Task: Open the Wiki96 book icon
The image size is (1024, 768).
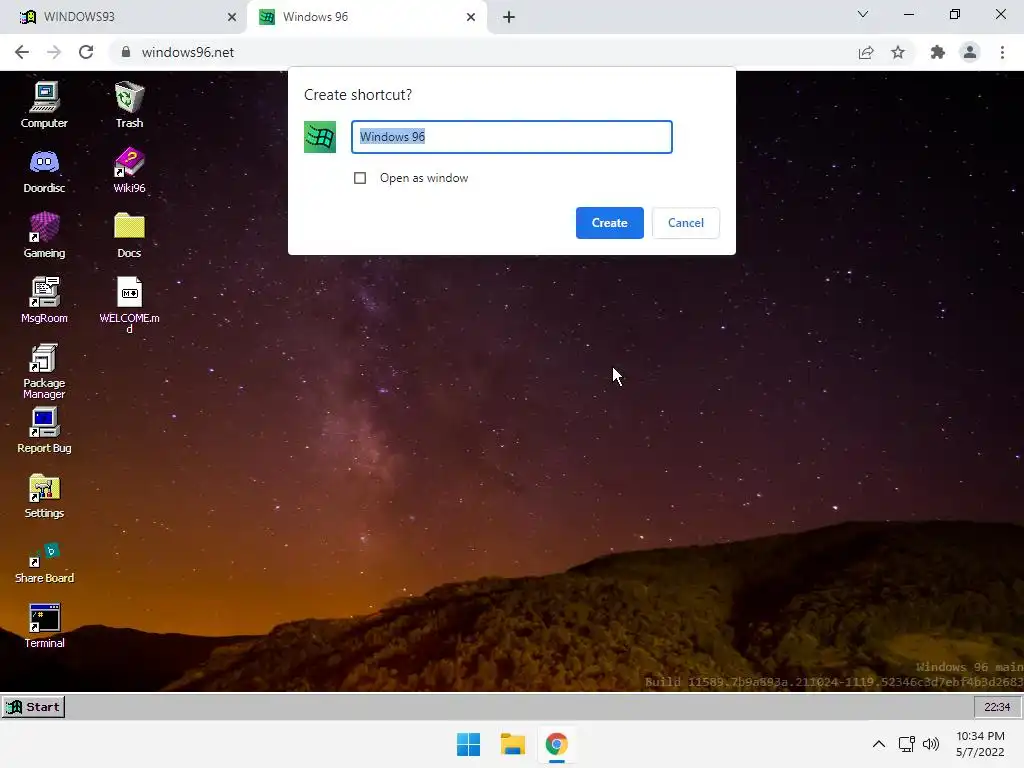Action: (129, 170)
